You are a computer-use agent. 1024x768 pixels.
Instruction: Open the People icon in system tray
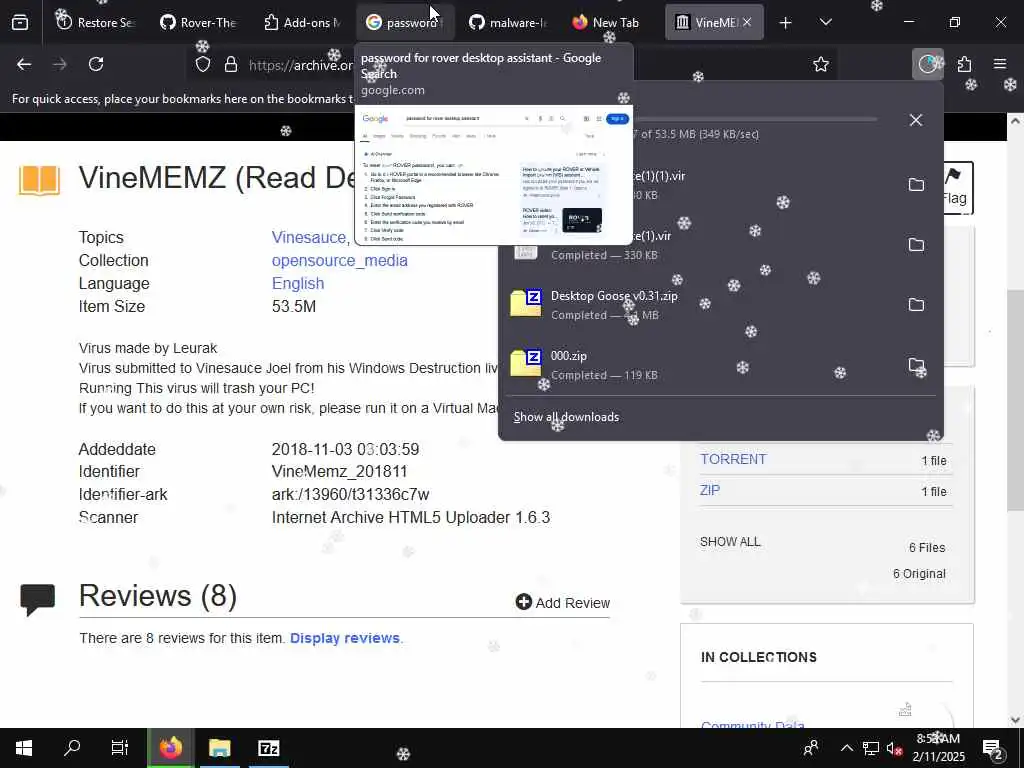point(811,748)
